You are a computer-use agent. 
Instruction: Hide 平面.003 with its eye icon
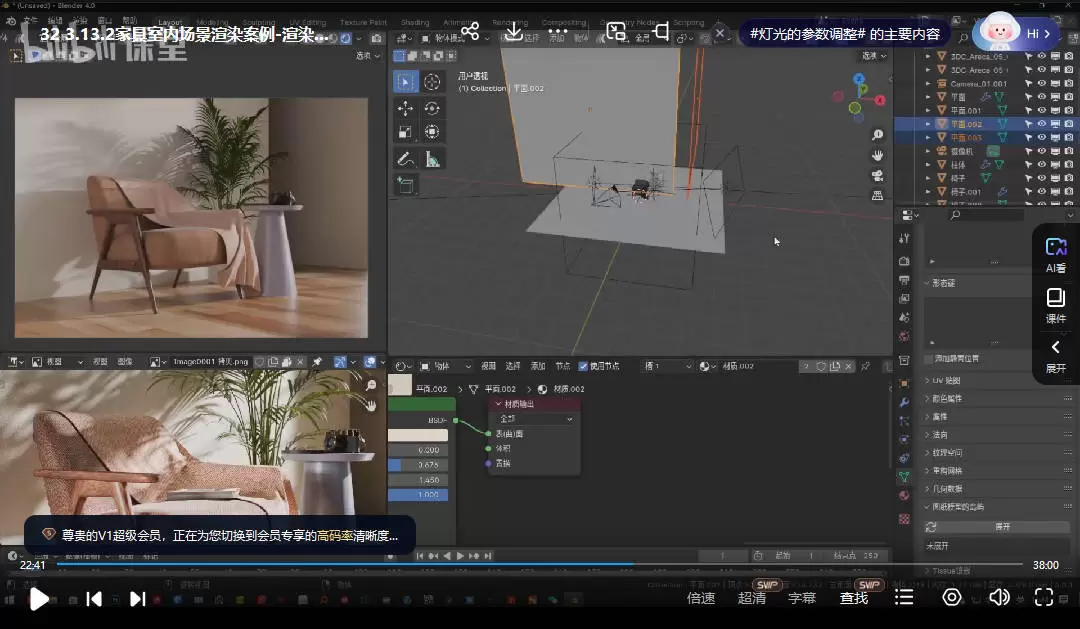pos(1041,138)
